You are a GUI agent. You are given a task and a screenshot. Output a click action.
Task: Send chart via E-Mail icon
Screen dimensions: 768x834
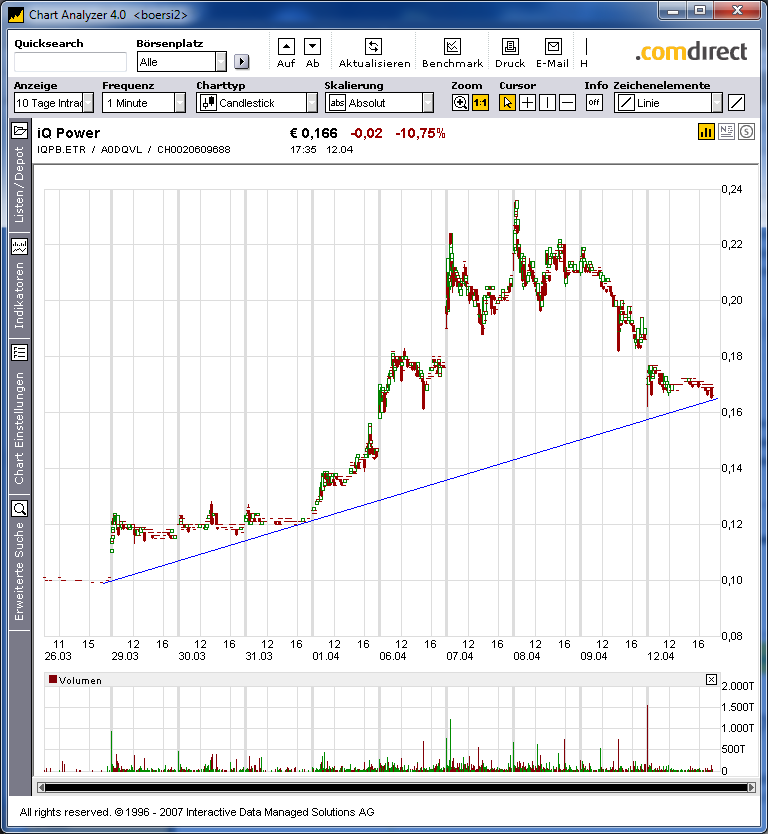(x=552, y=46)
